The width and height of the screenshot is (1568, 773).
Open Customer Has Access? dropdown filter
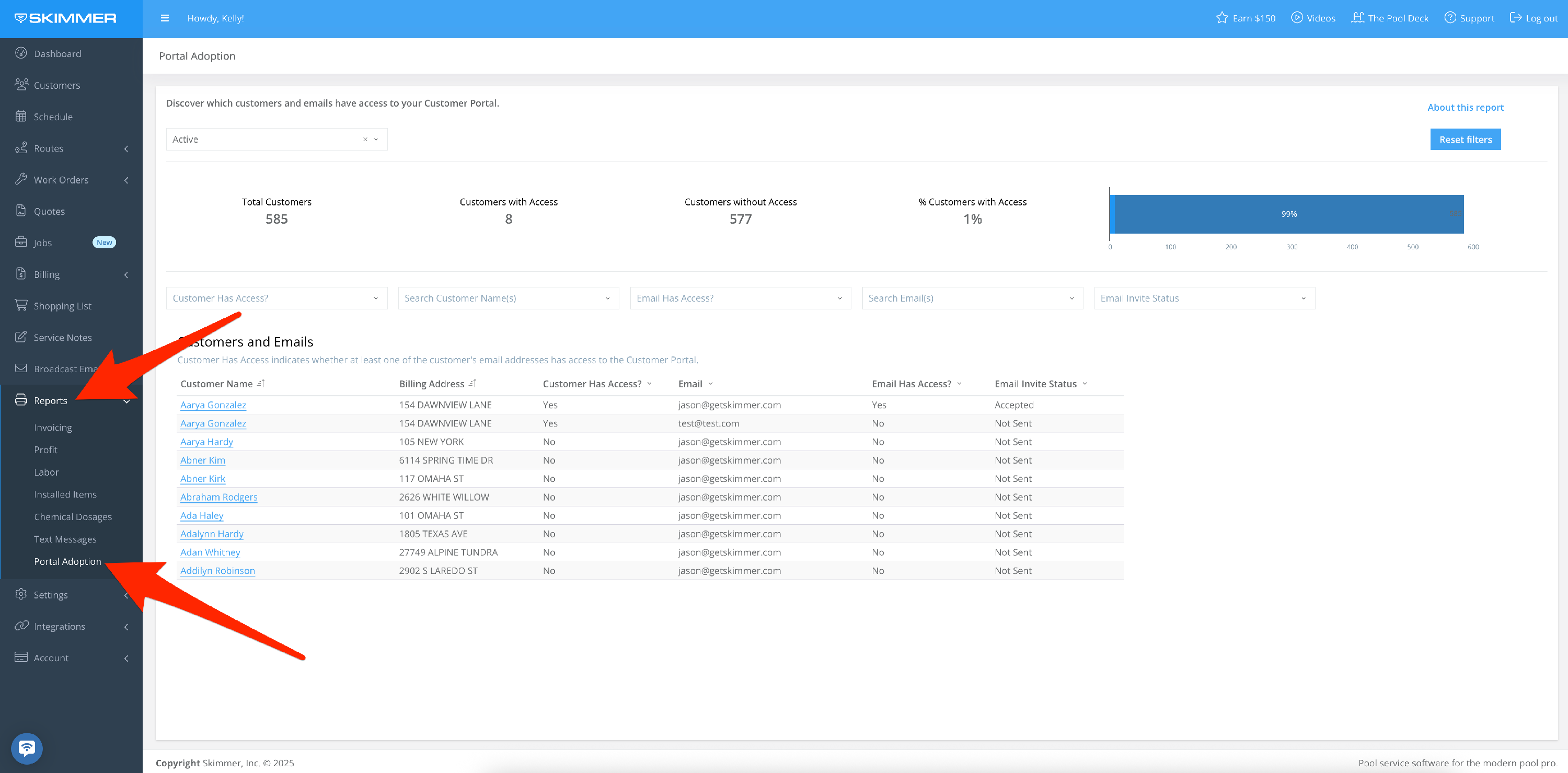point(276,298)
